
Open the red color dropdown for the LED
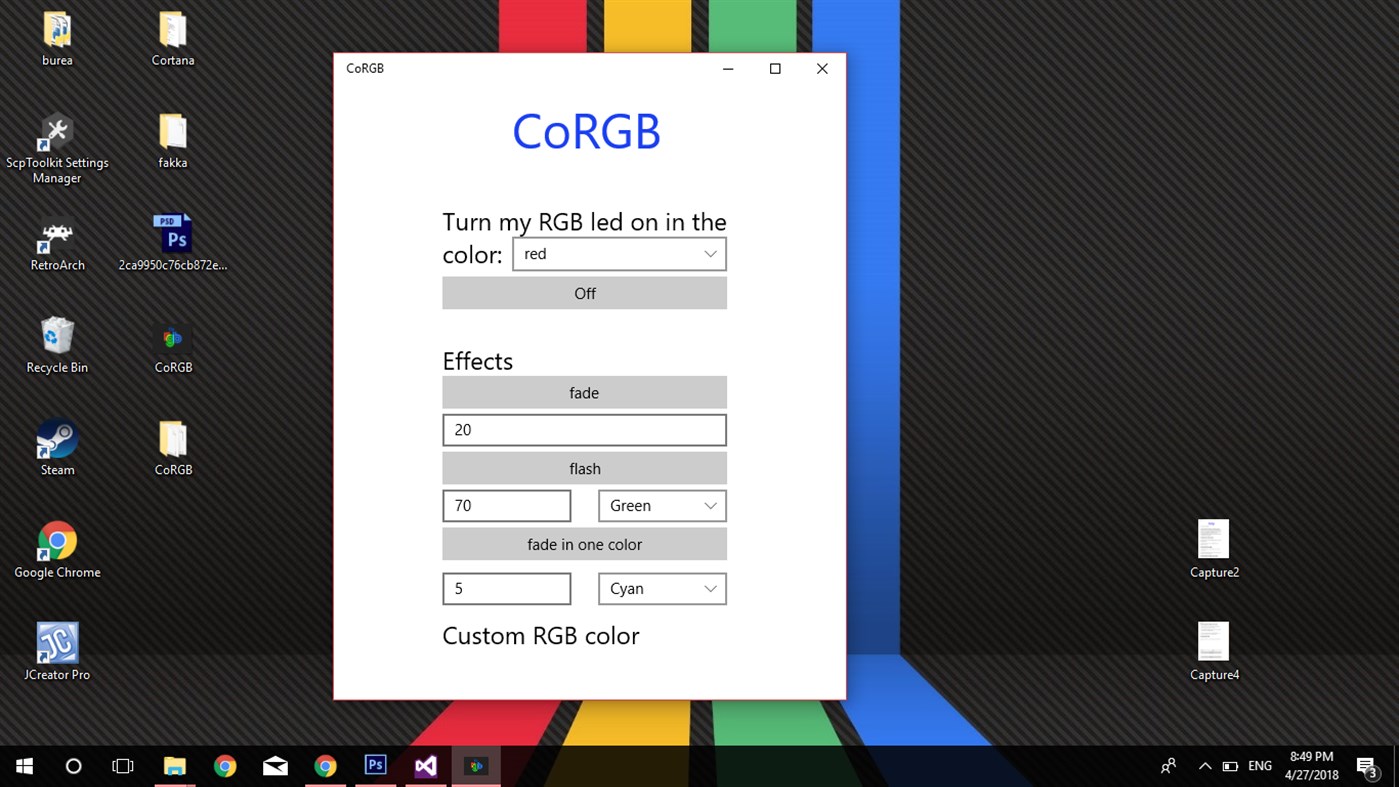coord(619,253)
